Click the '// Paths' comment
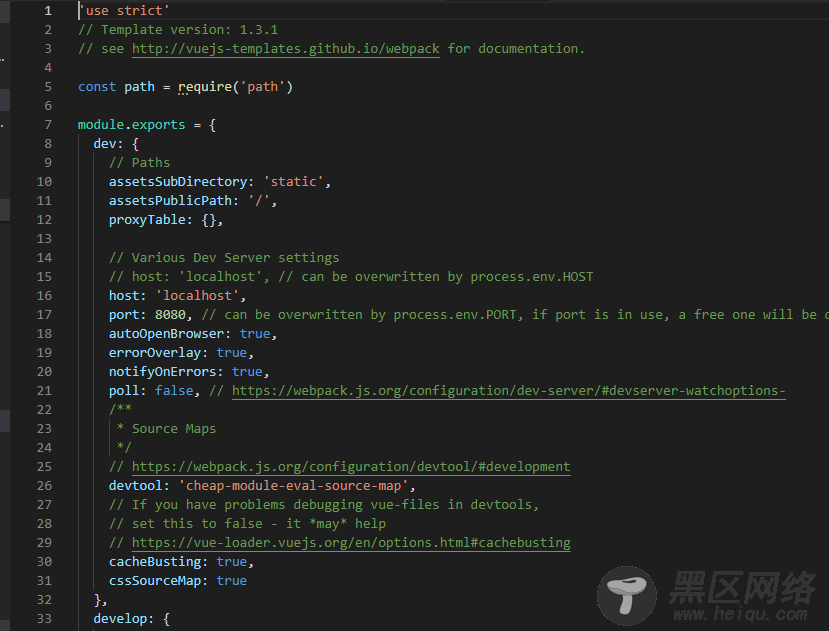The width and height of the screenshot is (829, 631). pyautogui.click(x=140, y=163)
